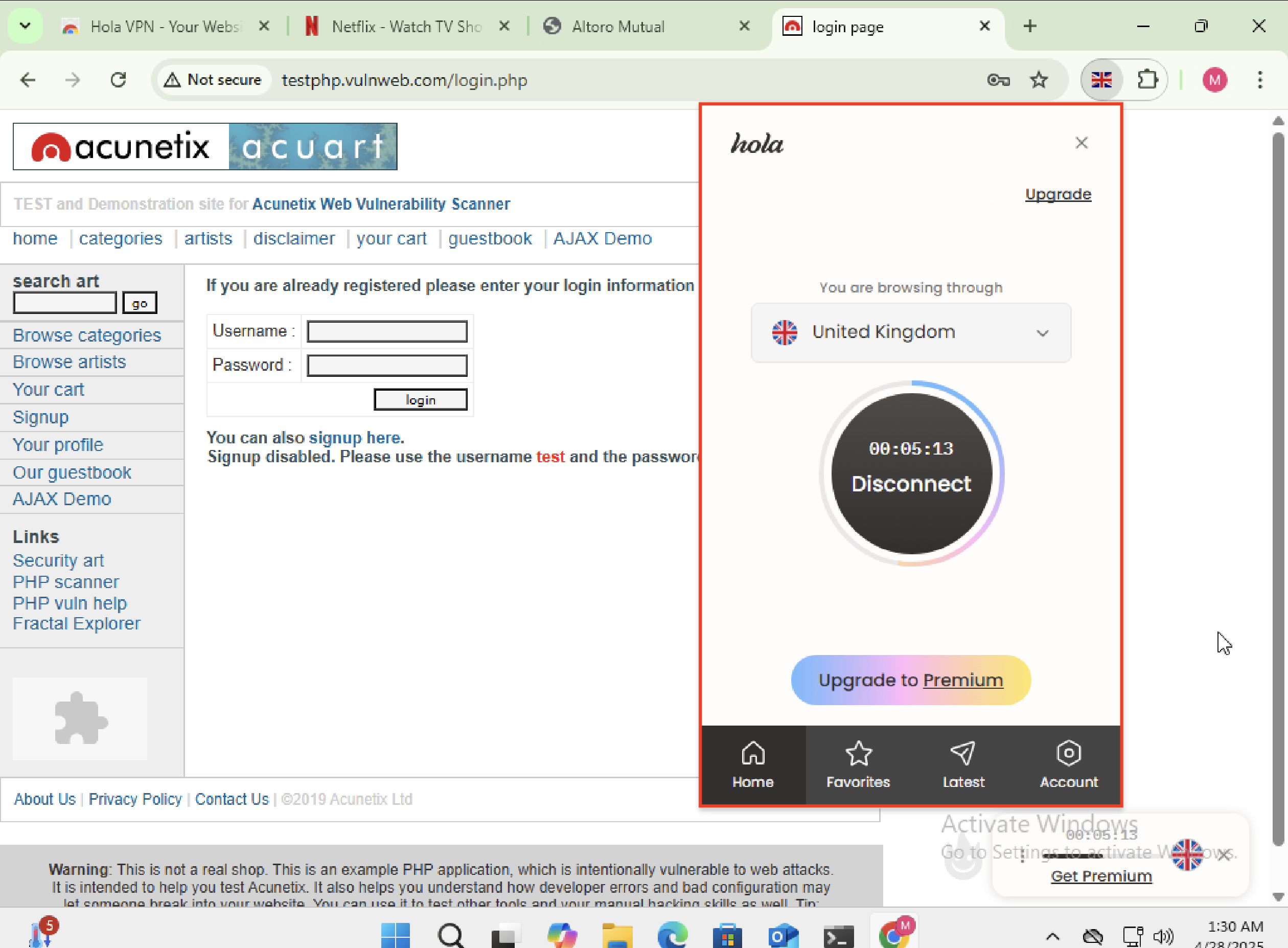
Task: Go forward to next page
Action: [73, 80]
